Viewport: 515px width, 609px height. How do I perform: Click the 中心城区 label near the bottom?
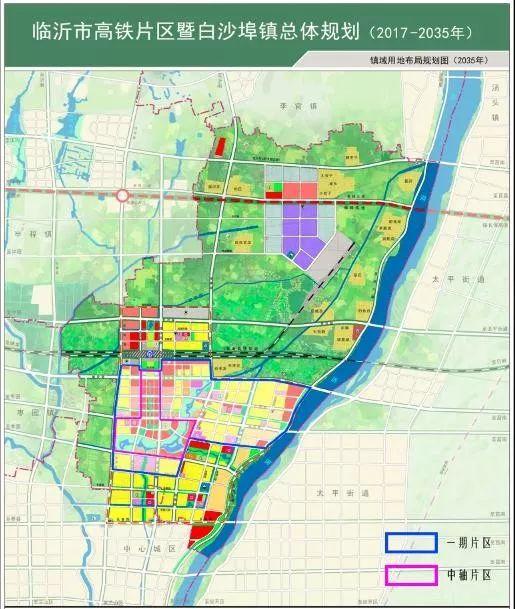click(150, 549)
